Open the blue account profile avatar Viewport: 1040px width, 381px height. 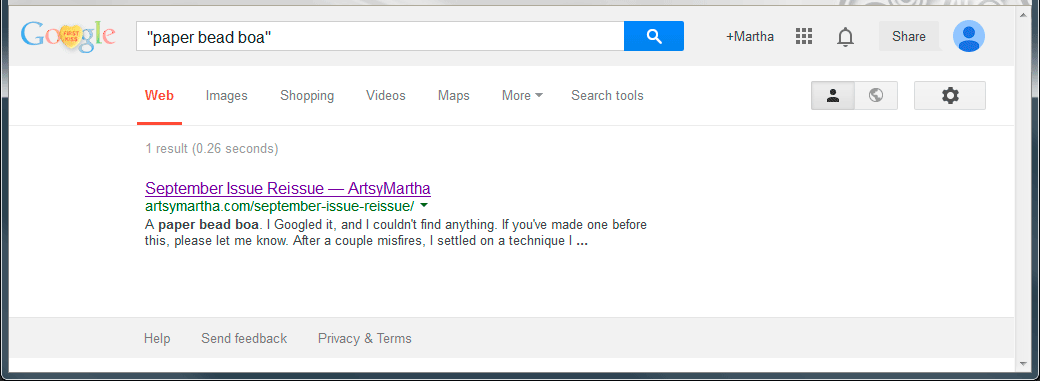pos(968,36)
